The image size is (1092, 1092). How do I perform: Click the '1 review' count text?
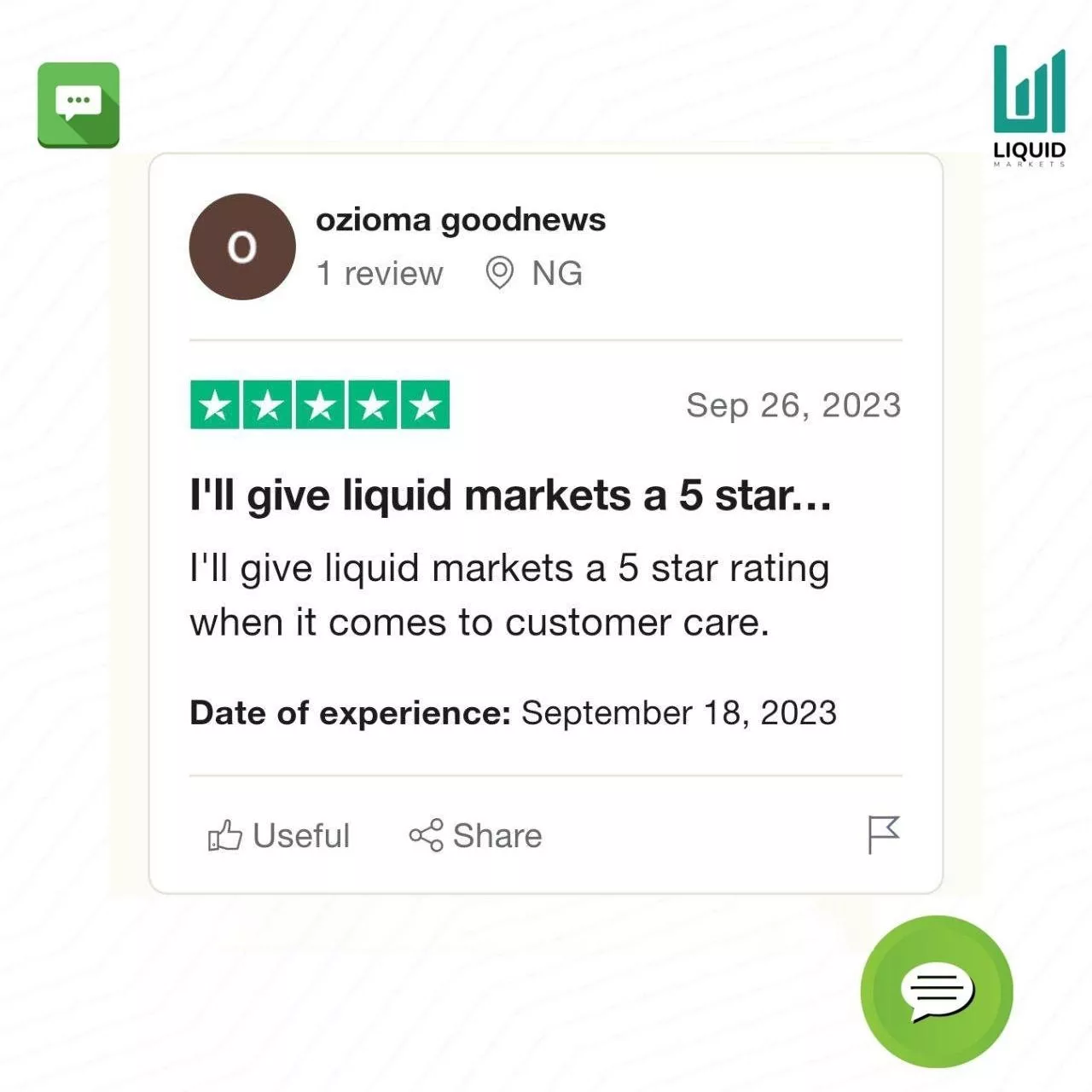(380, 274)
